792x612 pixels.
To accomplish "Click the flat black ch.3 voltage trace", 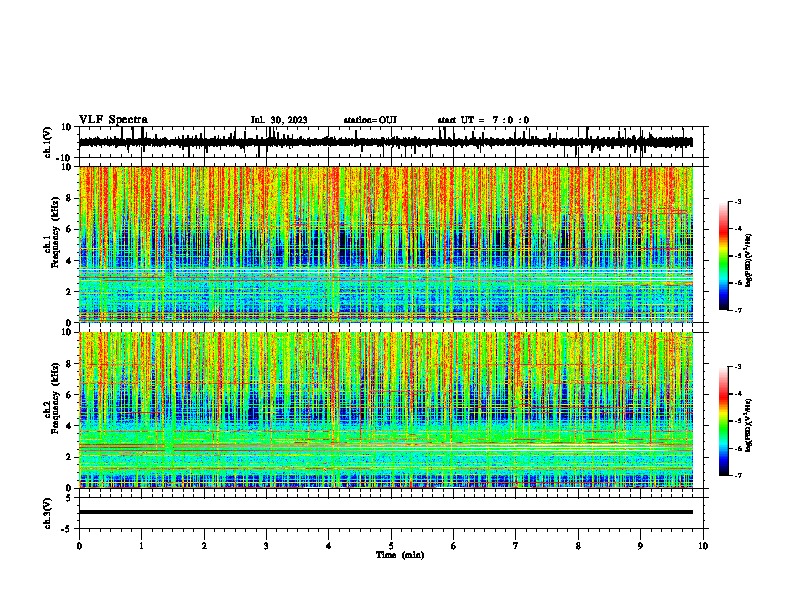I will pos(385,512).
